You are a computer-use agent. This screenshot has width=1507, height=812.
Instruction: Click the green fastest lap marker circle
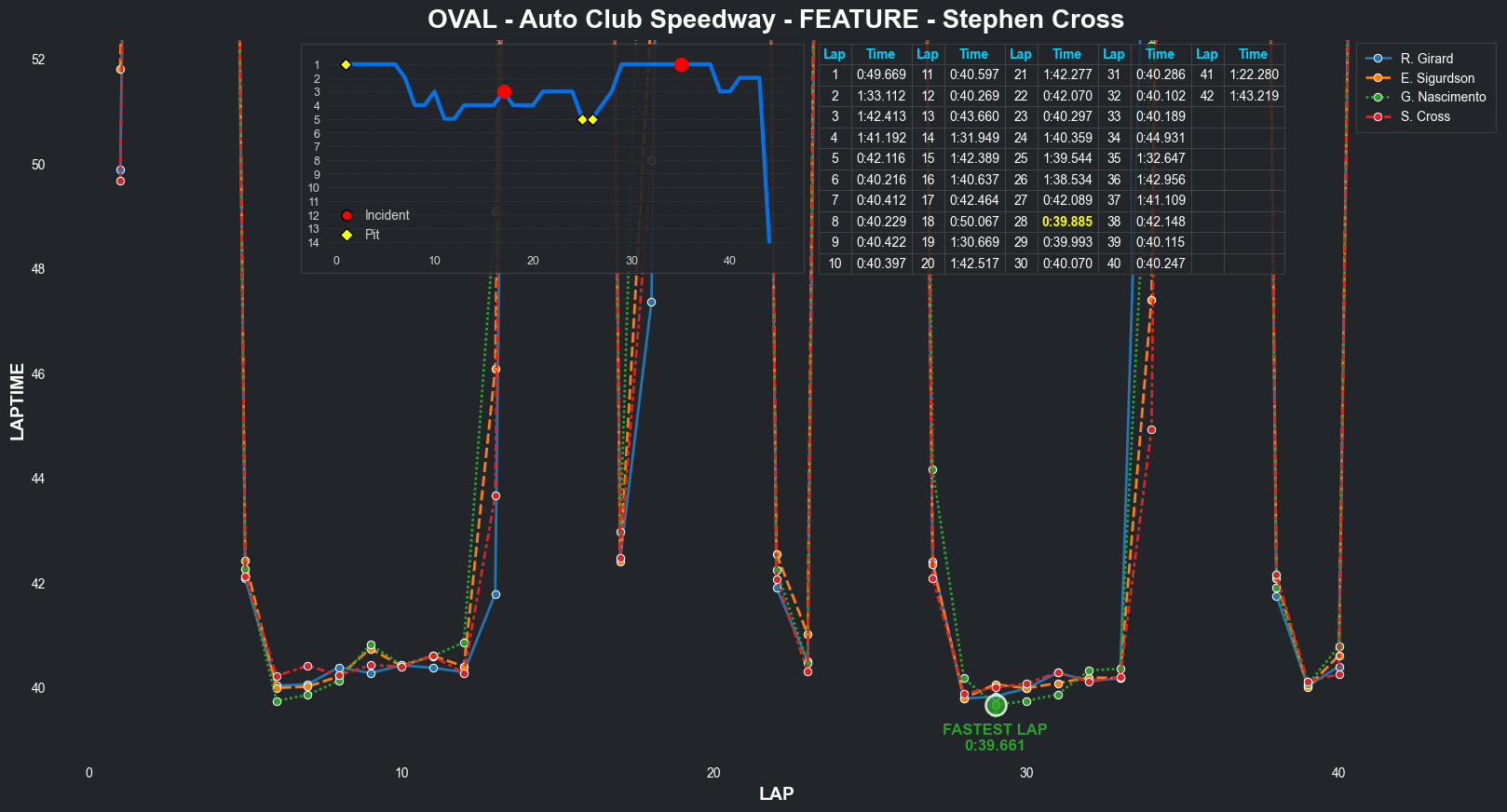996,706
